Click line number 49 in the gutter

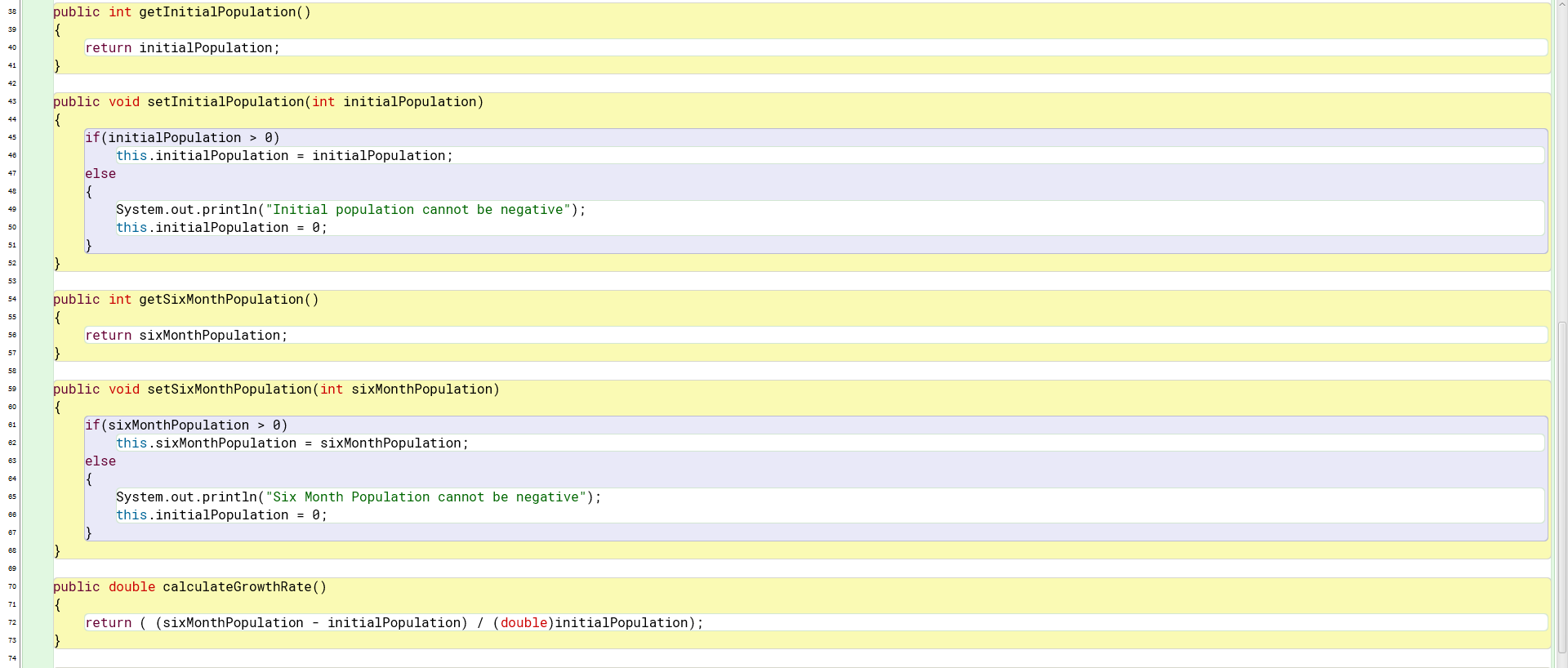click(12, 209)
